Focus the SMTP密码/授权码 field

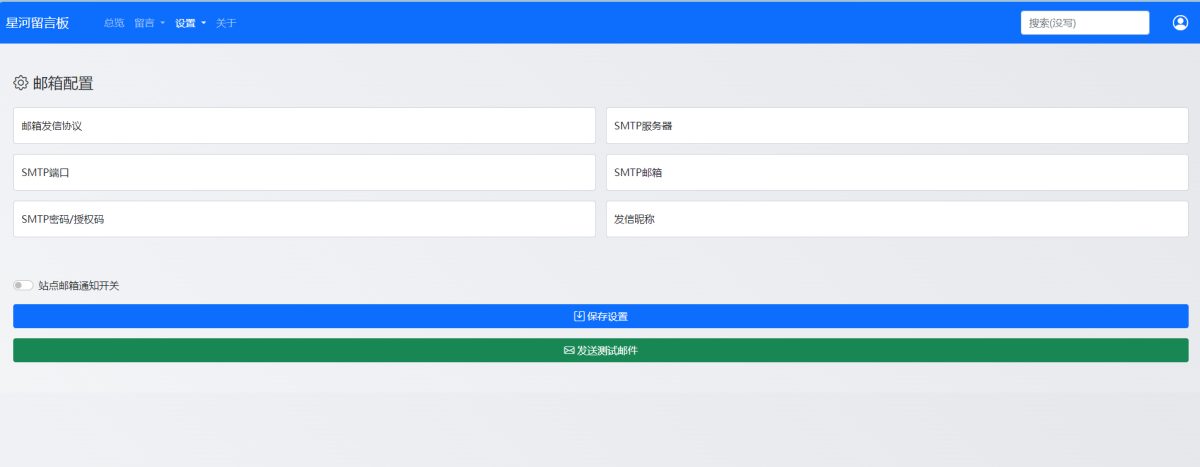(x=304, y=219)
